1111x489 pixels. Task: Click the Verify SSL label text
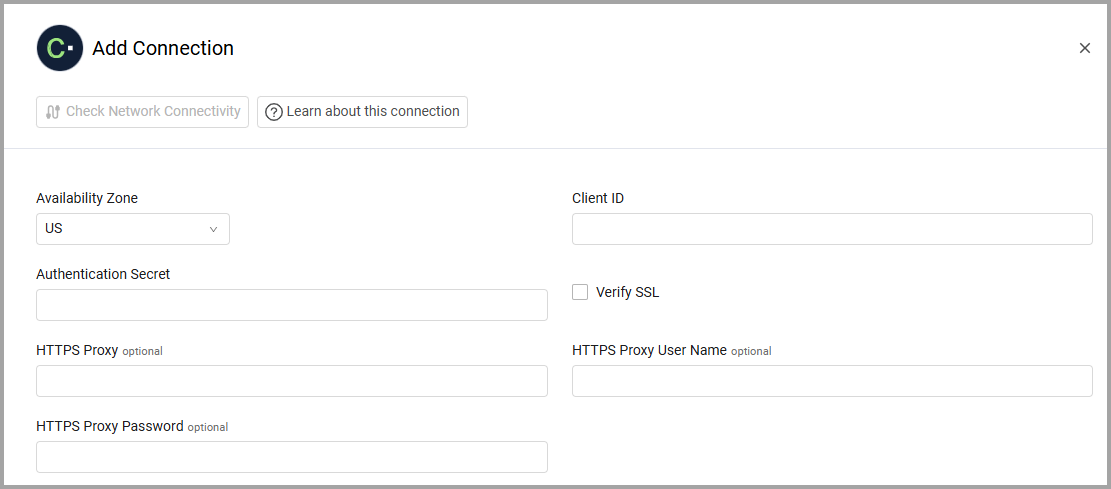(627, 292)
